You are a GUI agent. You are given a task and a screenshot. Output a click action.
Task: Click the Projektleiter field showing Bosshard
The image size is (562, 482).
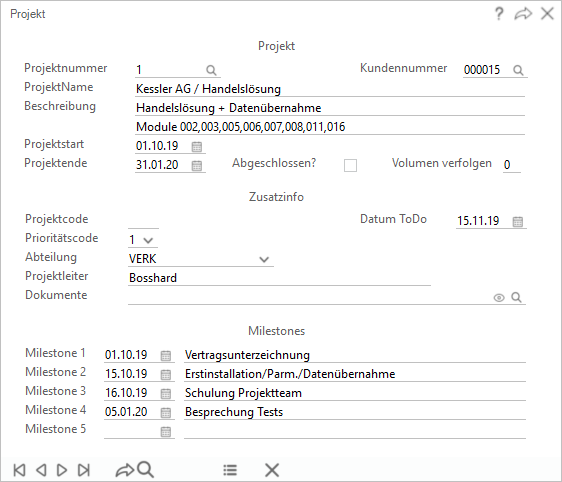pyautogui.click(x=279, y=278)
